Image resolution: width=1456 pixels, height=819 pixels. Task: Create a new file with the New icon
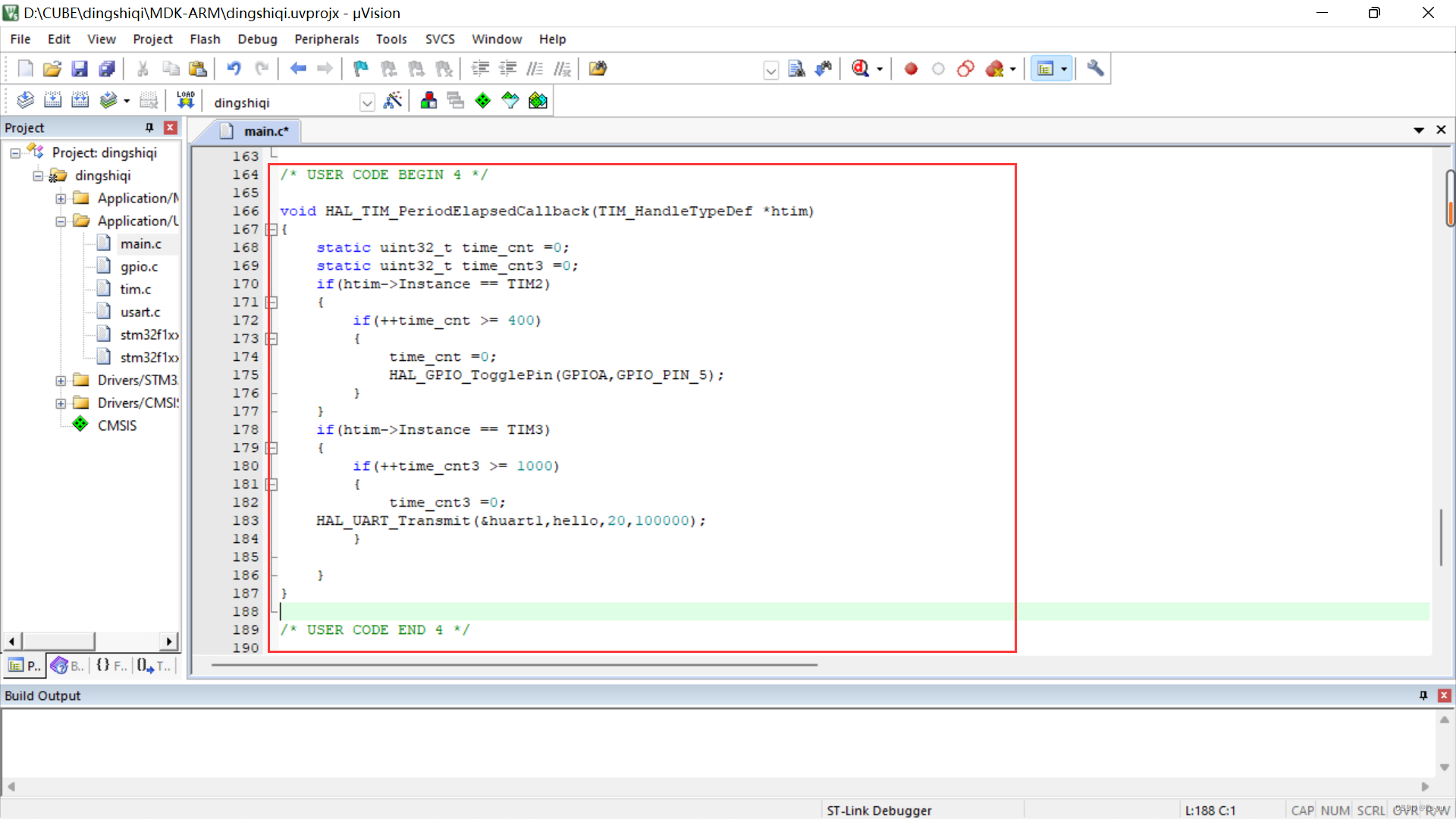tap(25, 69)
